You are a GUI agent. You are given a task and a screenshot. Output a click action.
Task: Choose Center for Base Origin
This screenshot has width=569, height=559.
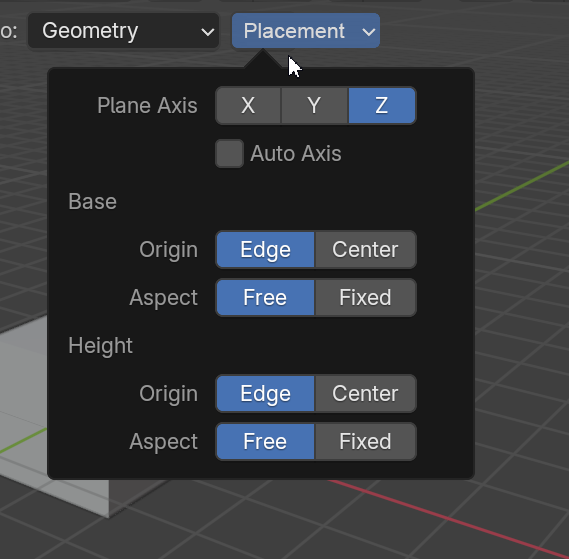[x=365, y=250]
